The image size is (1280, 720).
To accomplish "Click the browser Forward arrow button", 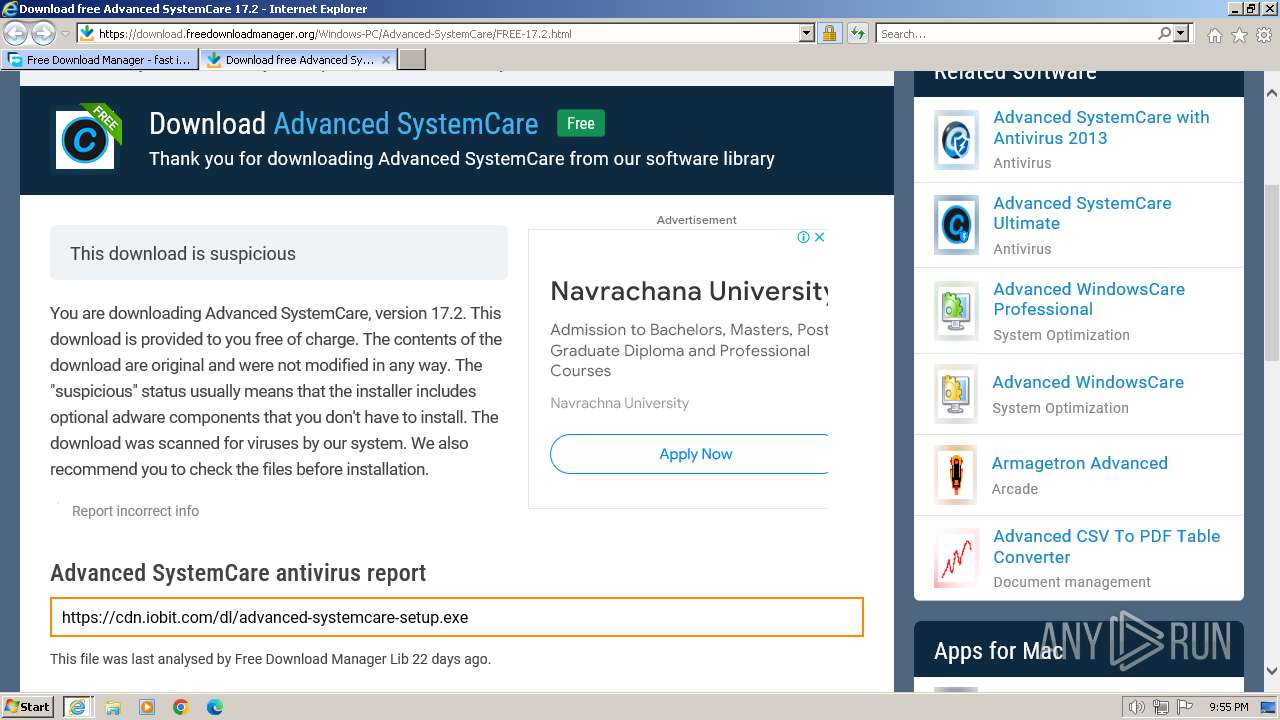I will coord(43,33).
